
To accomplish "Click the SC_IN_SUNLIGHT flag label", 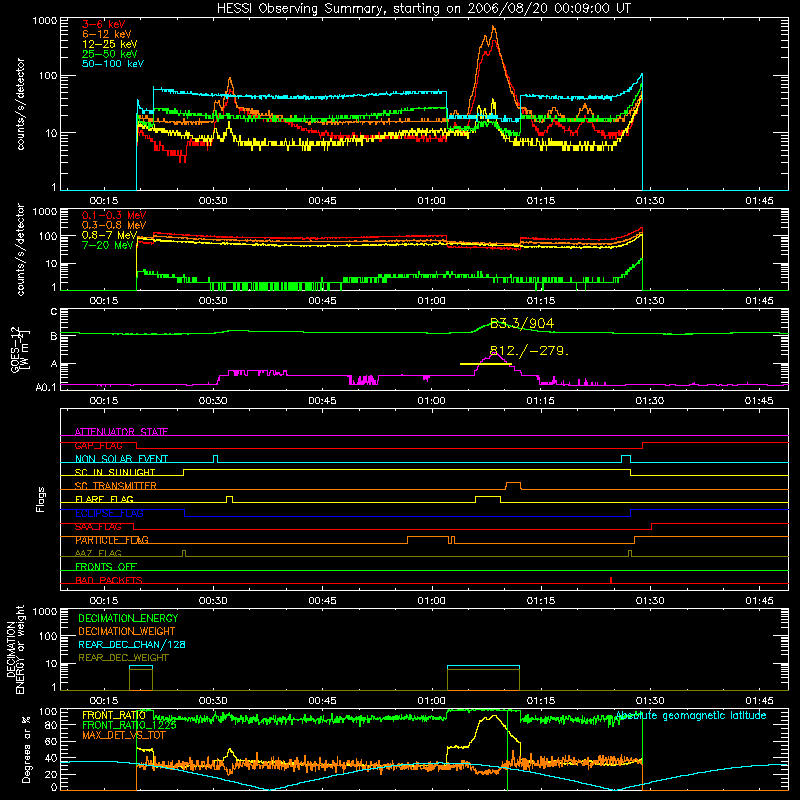I will tap(114, 472).
